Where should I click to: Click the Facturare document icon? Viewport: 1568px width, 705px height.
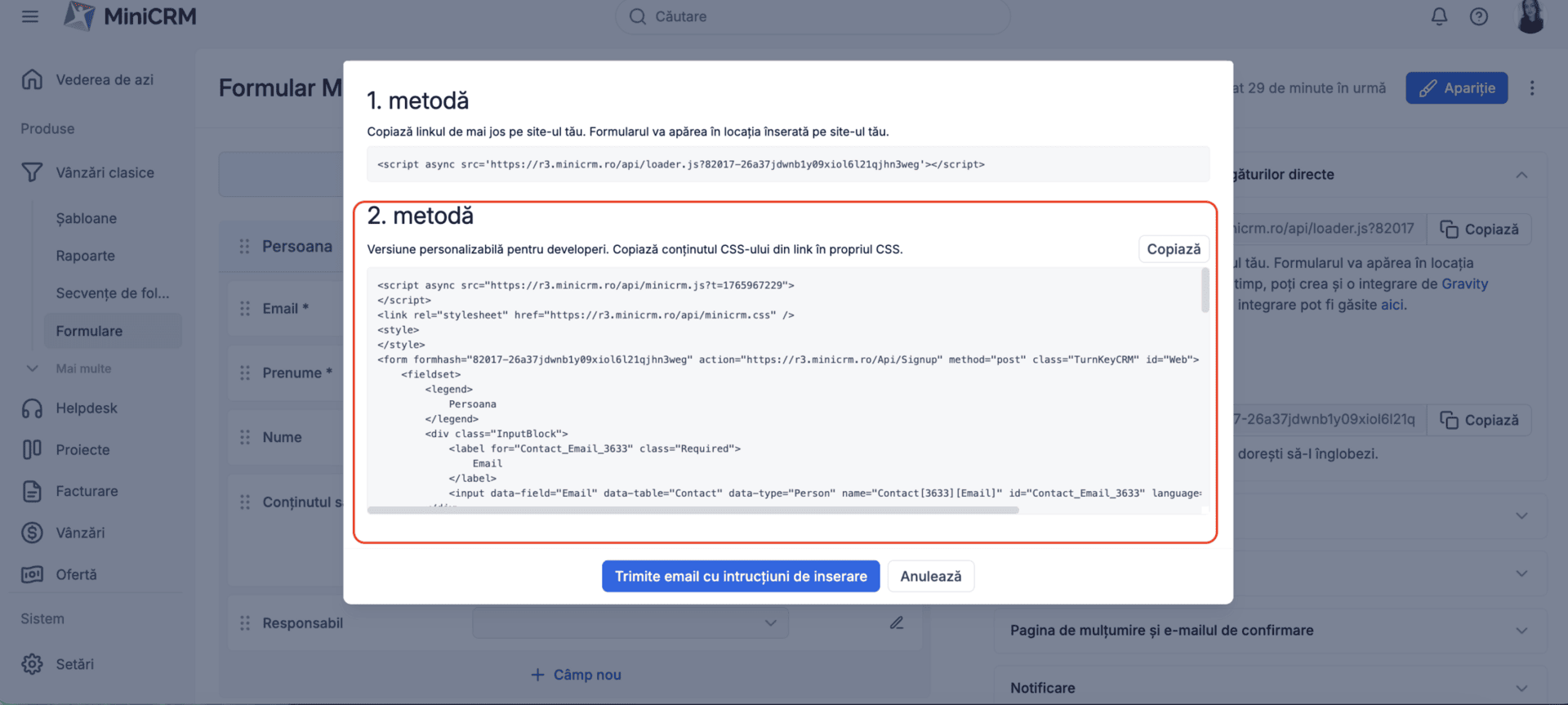pyautogui.click(x=32, y=491)
